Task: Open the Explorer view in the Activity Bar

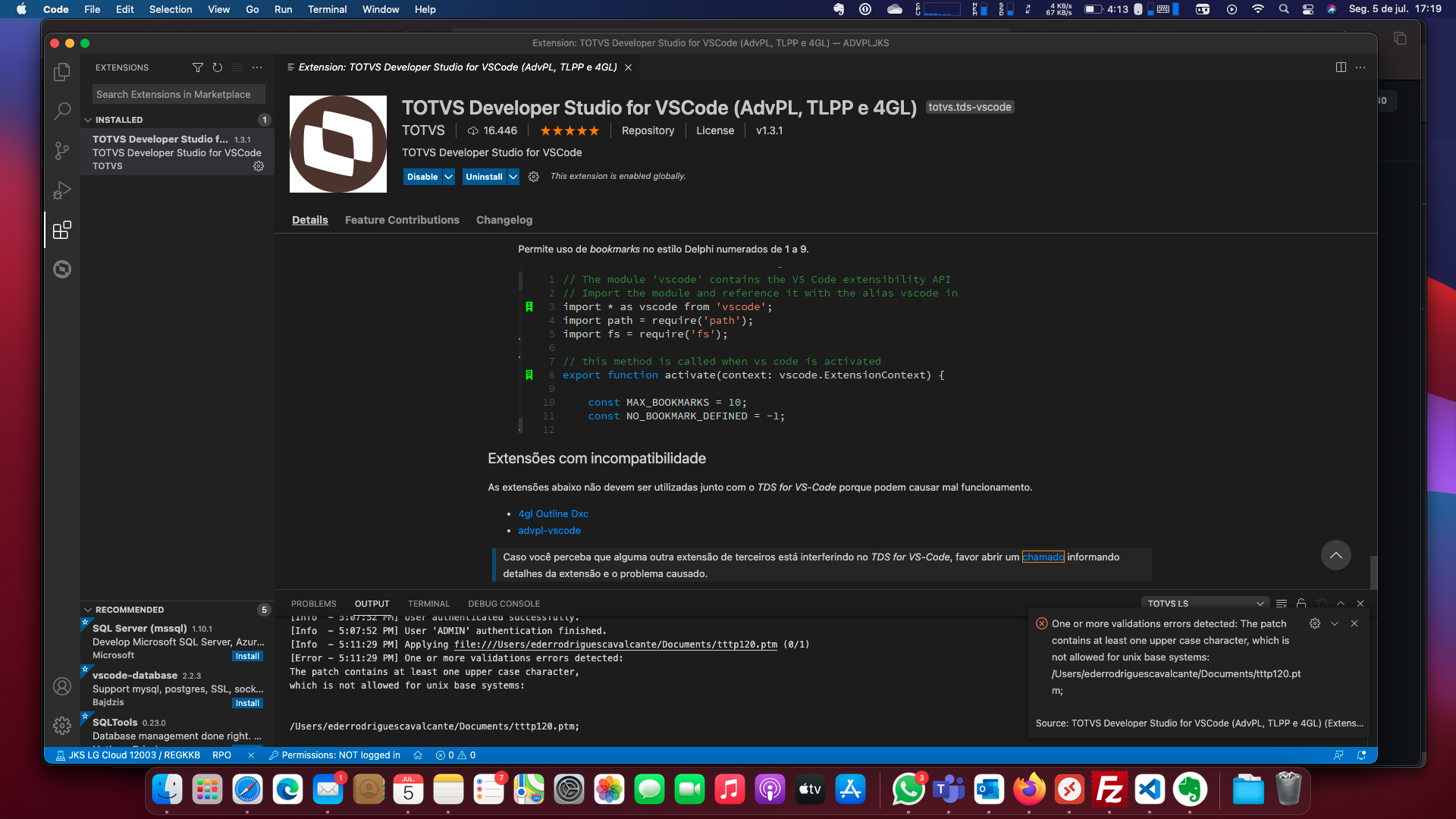Action: 61,72
